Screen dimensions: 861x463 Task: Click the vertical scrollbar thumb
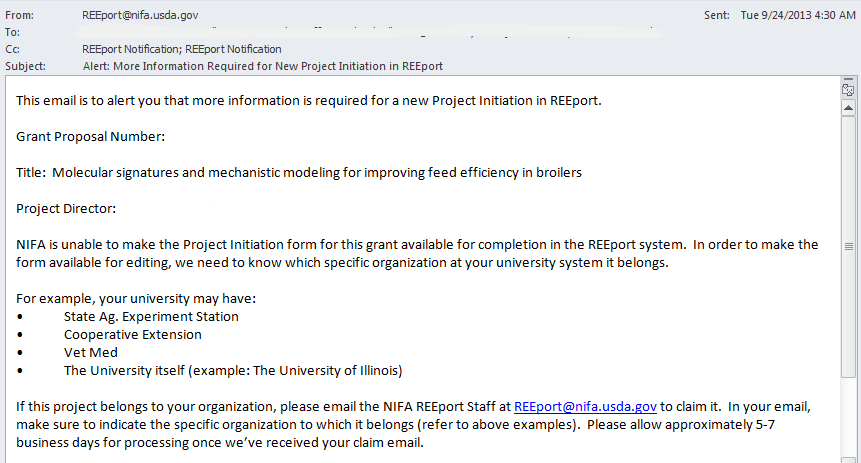pyautogui.click(x=849, y=245)
